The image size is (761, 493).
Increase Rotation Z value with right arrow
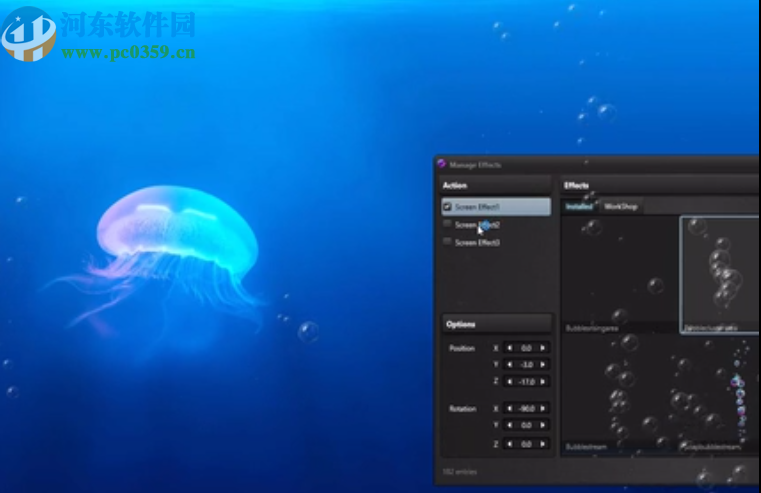tap(543, 444)
